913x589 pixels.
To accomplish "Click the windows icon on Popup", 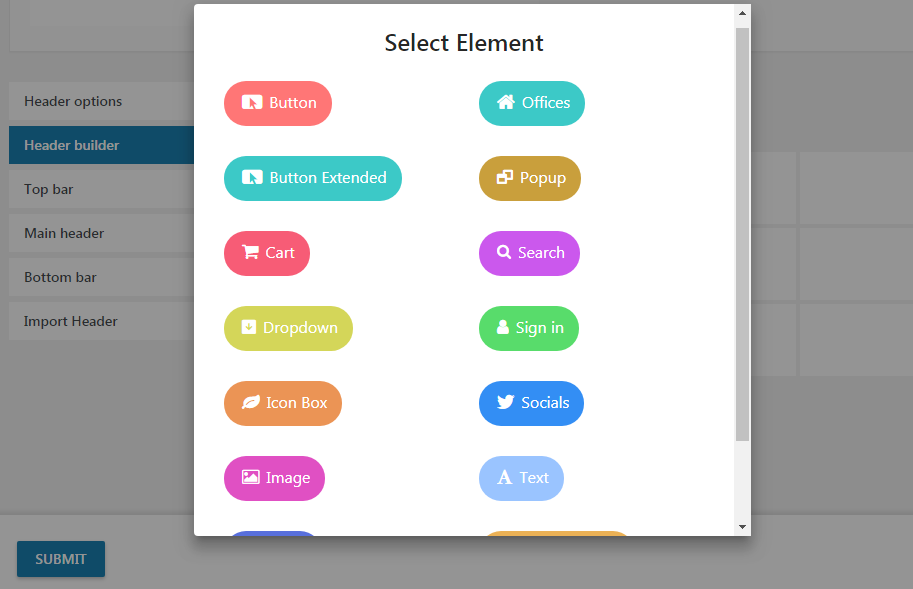I will point(505,178).
